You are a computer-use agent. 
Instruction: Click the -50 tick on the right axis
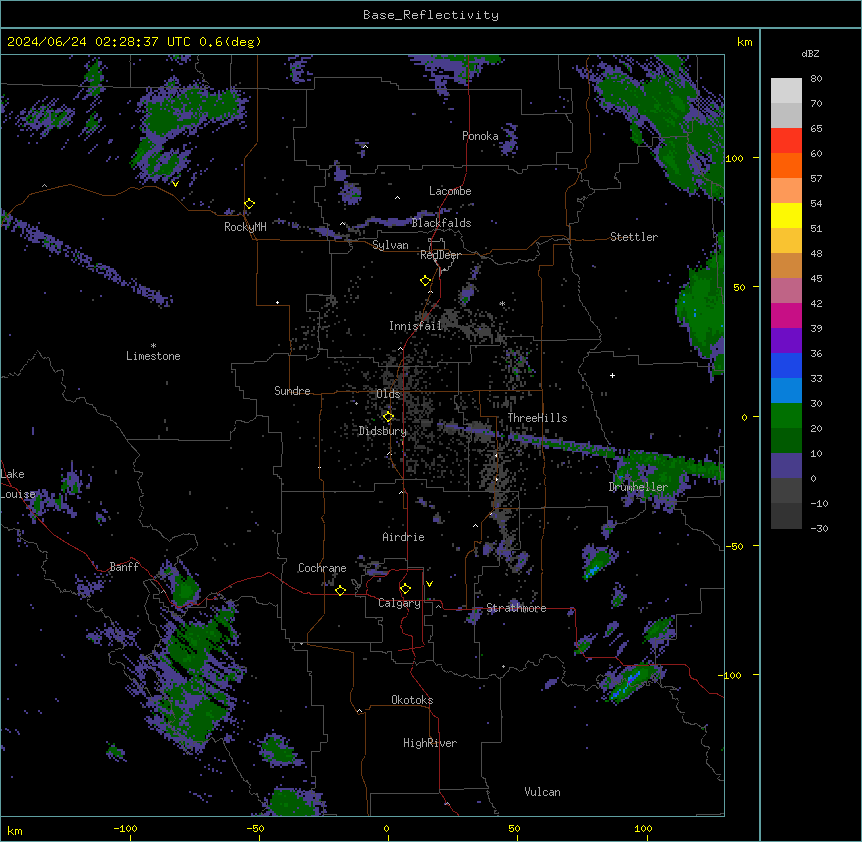pos(734,546)
